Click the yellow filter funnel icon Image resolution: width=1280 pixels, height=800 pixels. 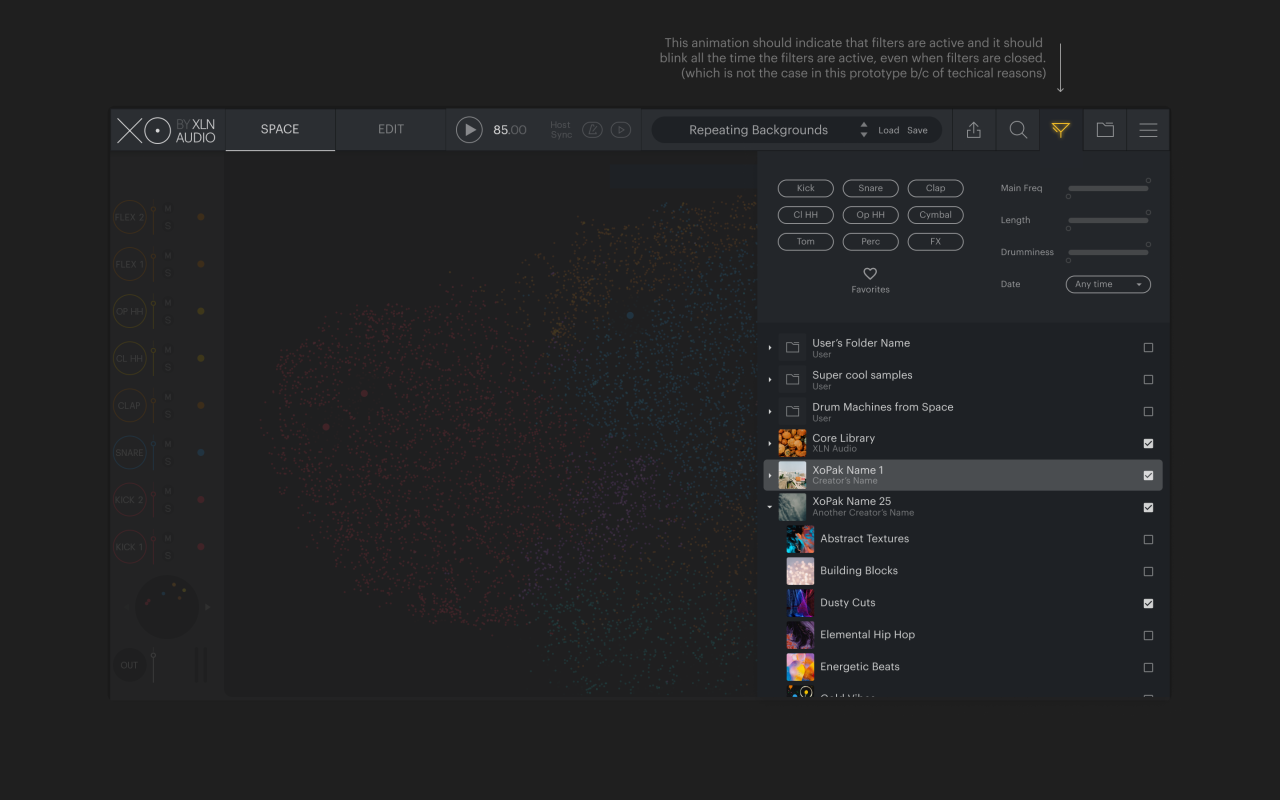(x=1060, y=130)
